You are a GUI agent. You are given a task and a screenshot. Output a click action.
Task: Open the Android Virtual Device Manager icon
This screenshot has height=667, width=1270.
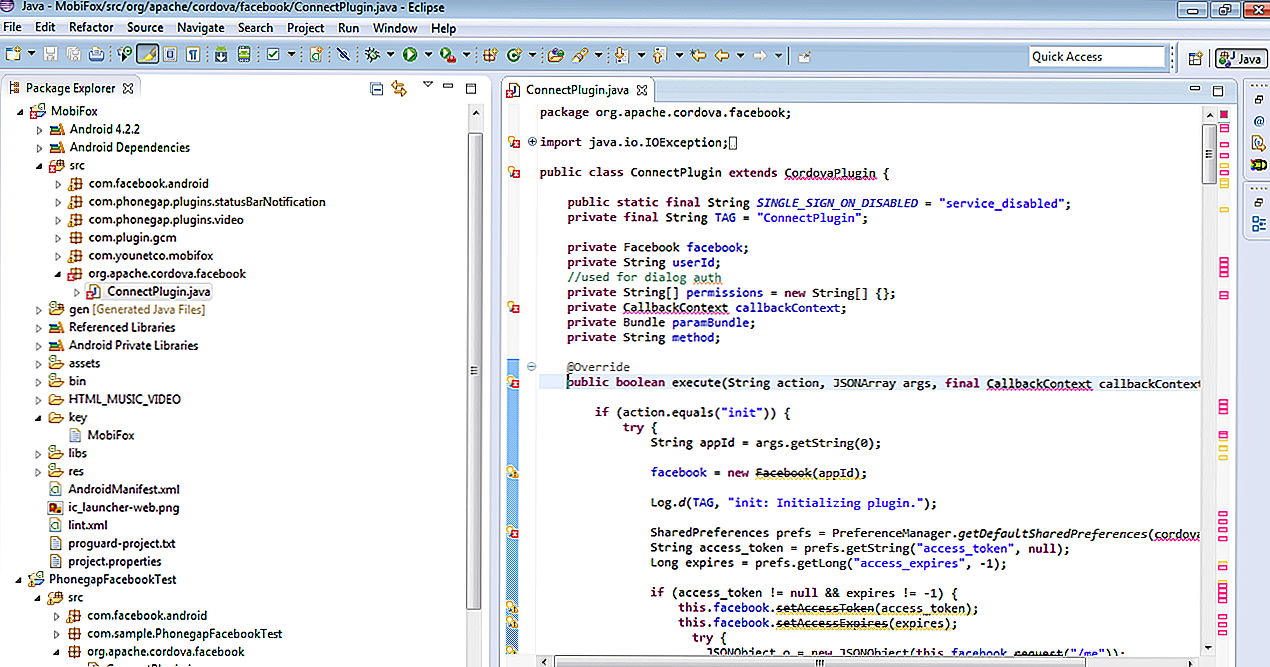pyautogui.click(x=243, y=55)
